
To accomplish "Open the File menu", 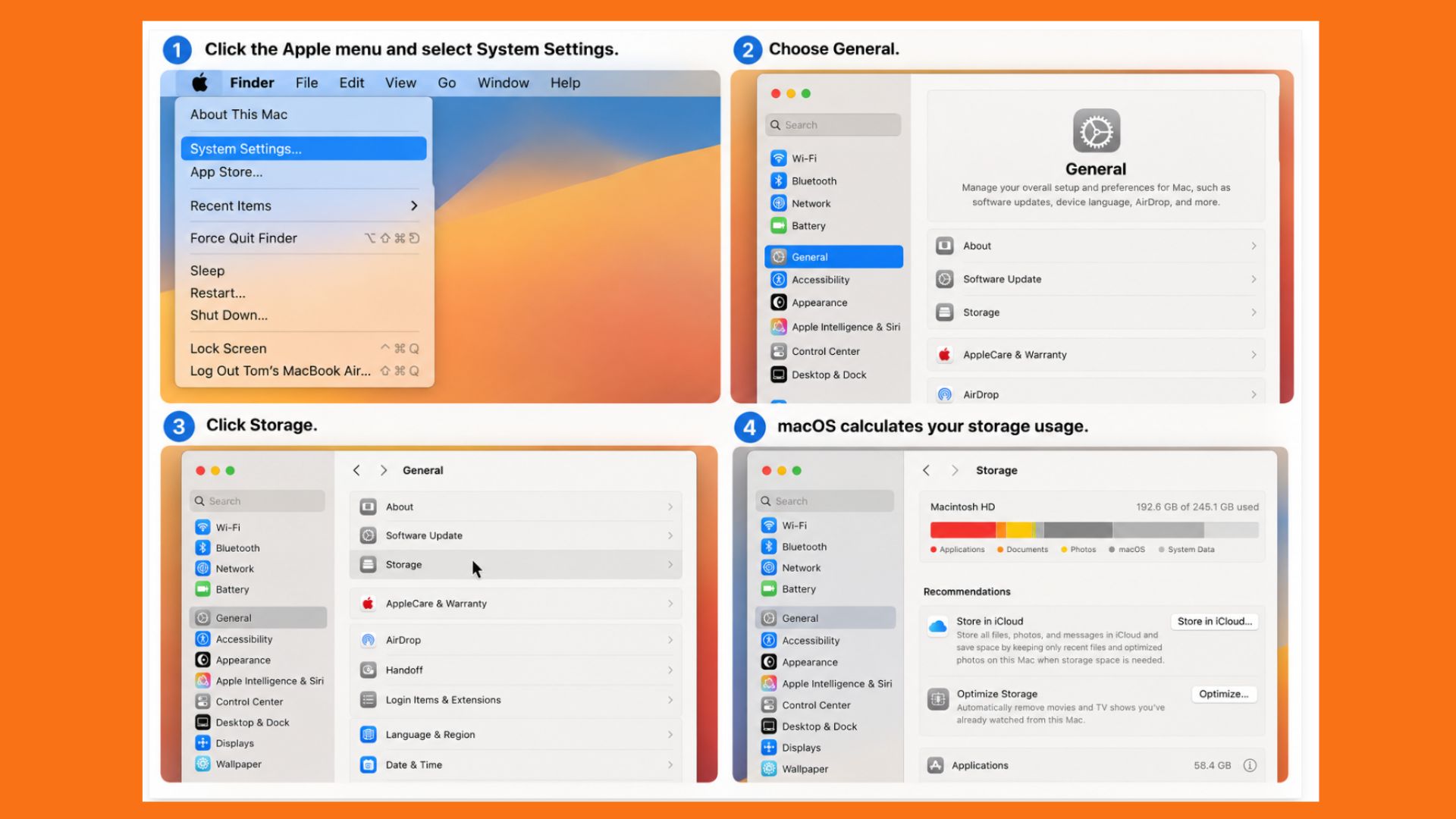I will click(306, 83).
